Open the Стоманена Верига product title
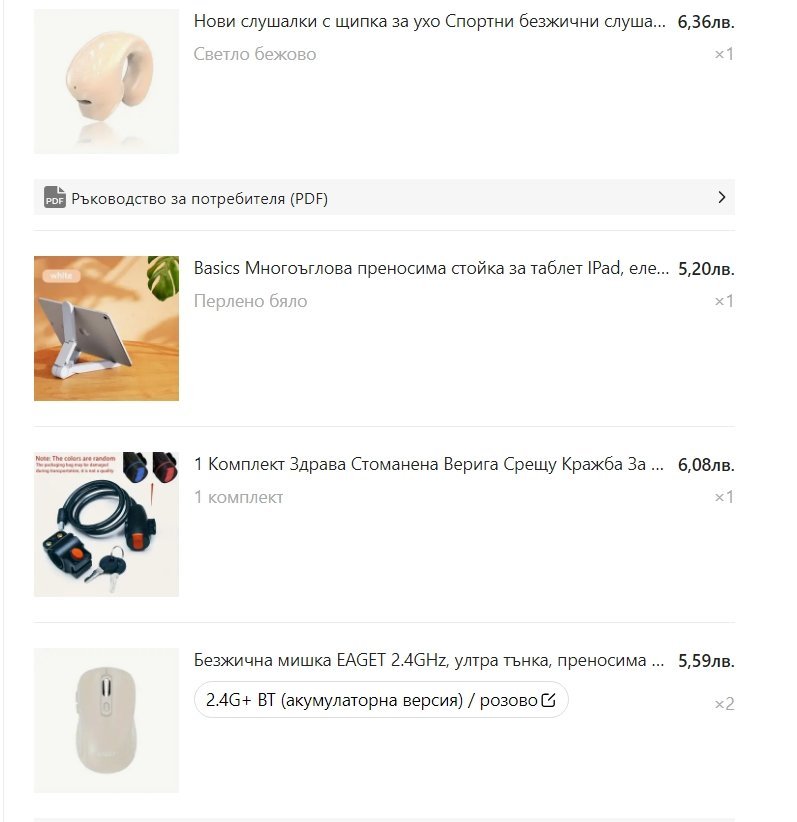This screenshot has height=822, width=797. pos(428,464)
